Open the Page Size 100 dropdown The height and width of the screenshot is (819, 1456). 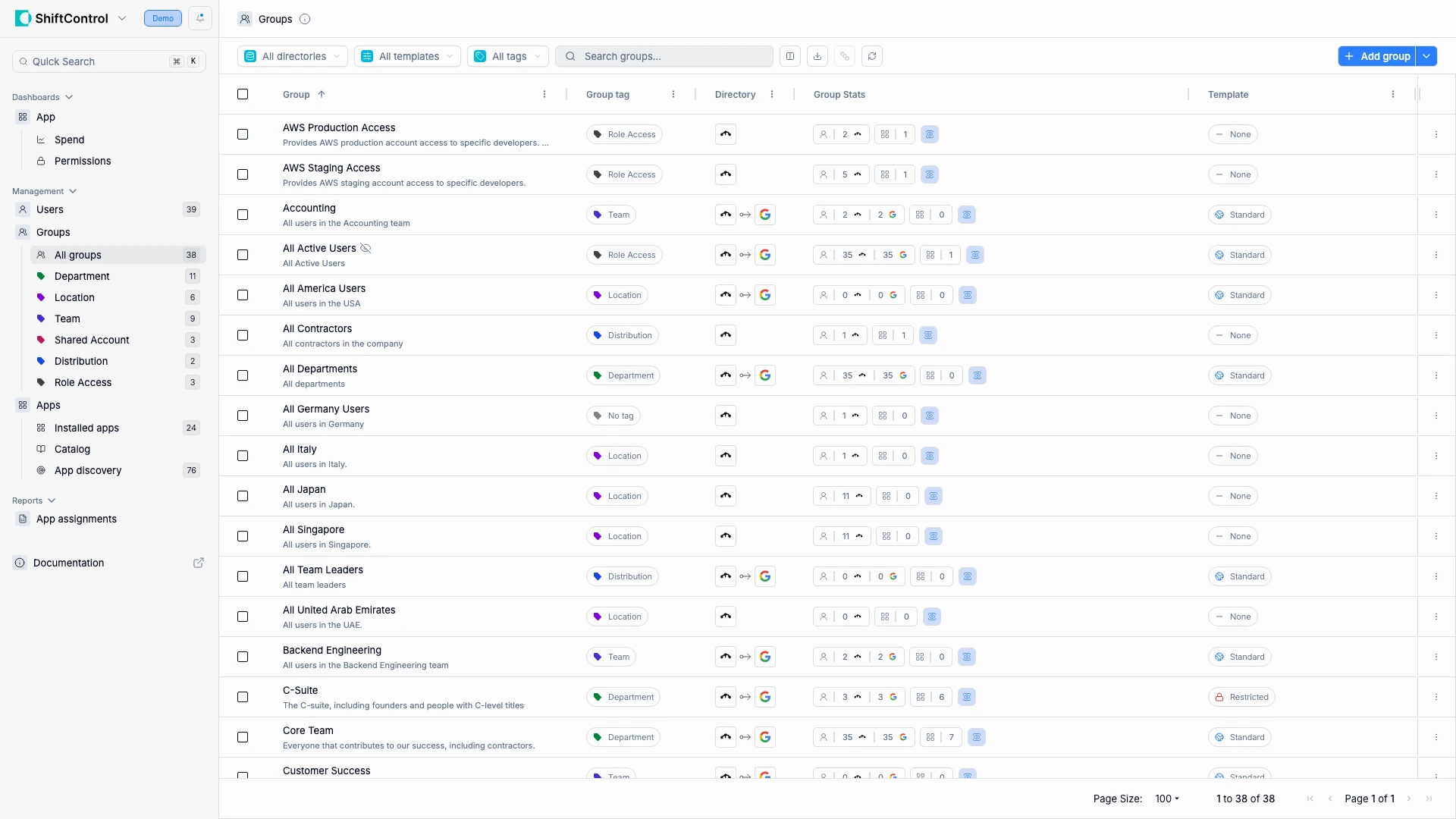pos(1167,799)
